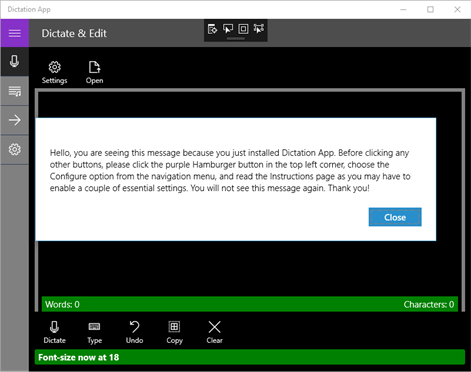Open the notes list icon in the sidebar

coord(15,91)
